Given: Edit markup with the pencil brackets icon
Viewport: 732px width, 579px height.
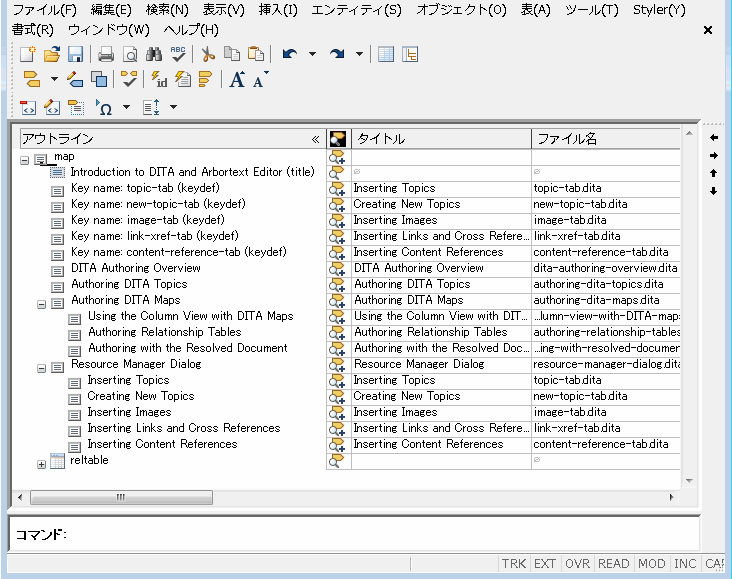Looking at the screenshot, I should point(52,107).
